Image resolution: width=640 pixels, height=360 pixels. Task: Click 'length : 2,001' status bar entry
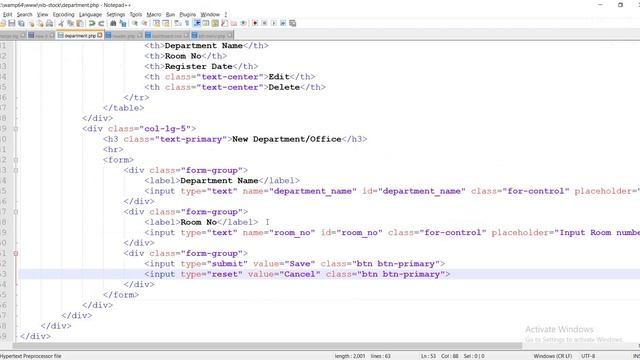click(x=350, y=356)
